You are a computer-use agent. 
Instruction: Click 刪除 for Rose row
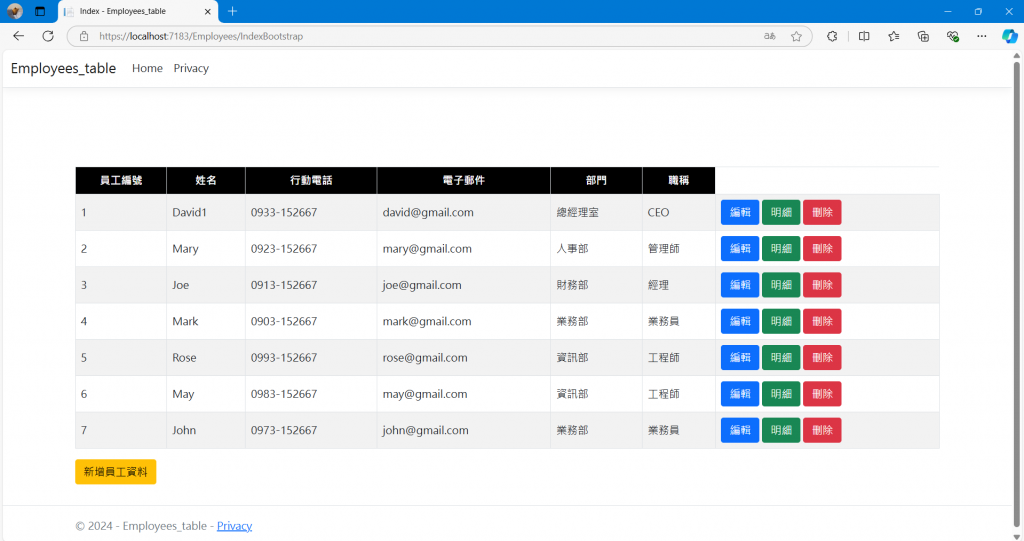[822, 357]
